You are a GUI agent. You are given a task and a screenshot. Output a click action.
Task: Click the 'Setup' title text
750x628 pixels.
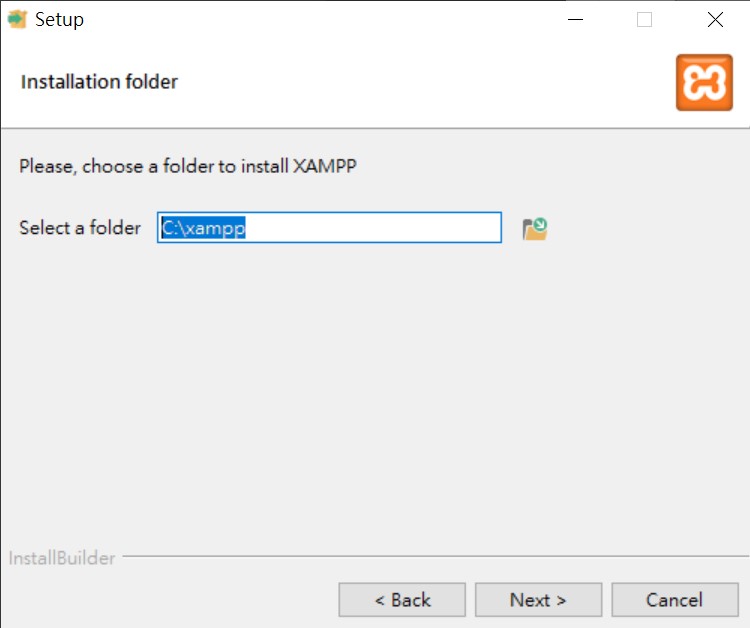pos(59,20)
